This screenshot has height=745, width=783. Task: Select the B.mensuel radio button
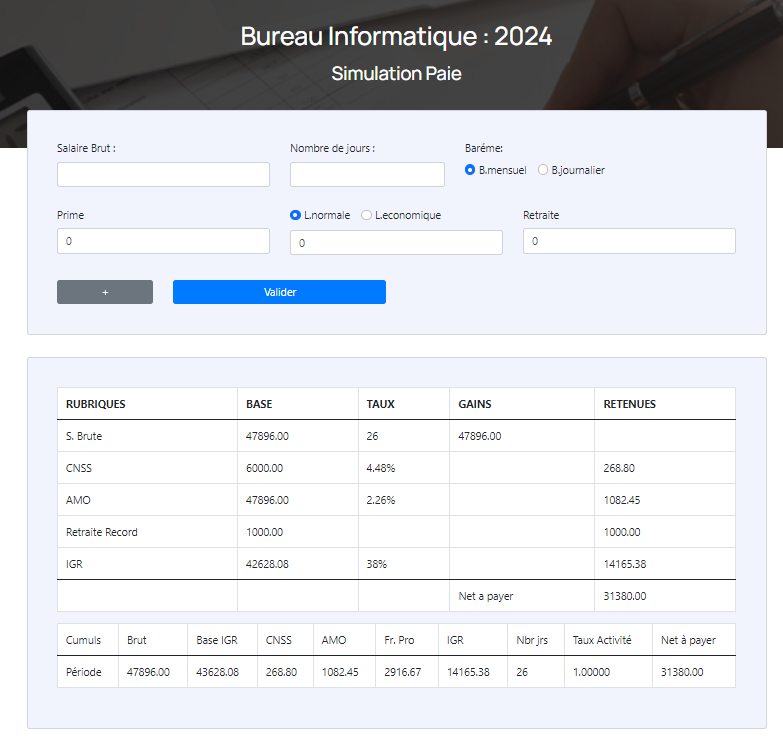[470, 170]
